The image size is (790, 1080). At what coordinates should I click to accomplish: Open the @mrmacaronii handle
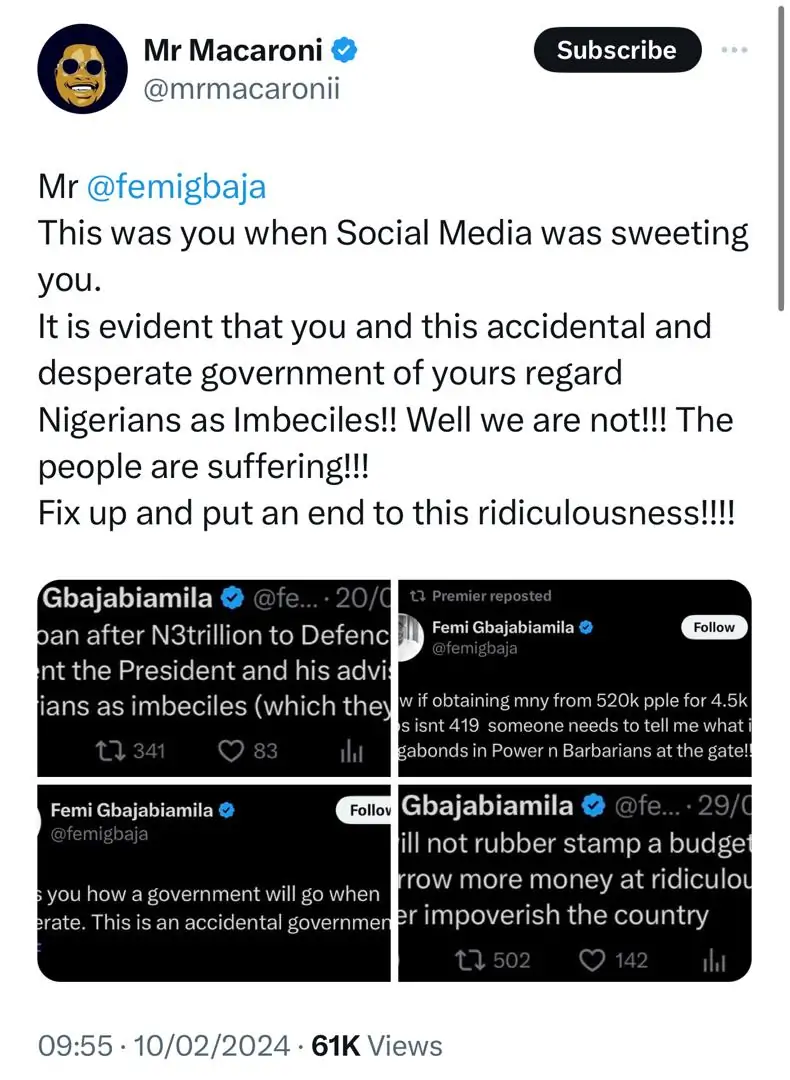point(242,89)
